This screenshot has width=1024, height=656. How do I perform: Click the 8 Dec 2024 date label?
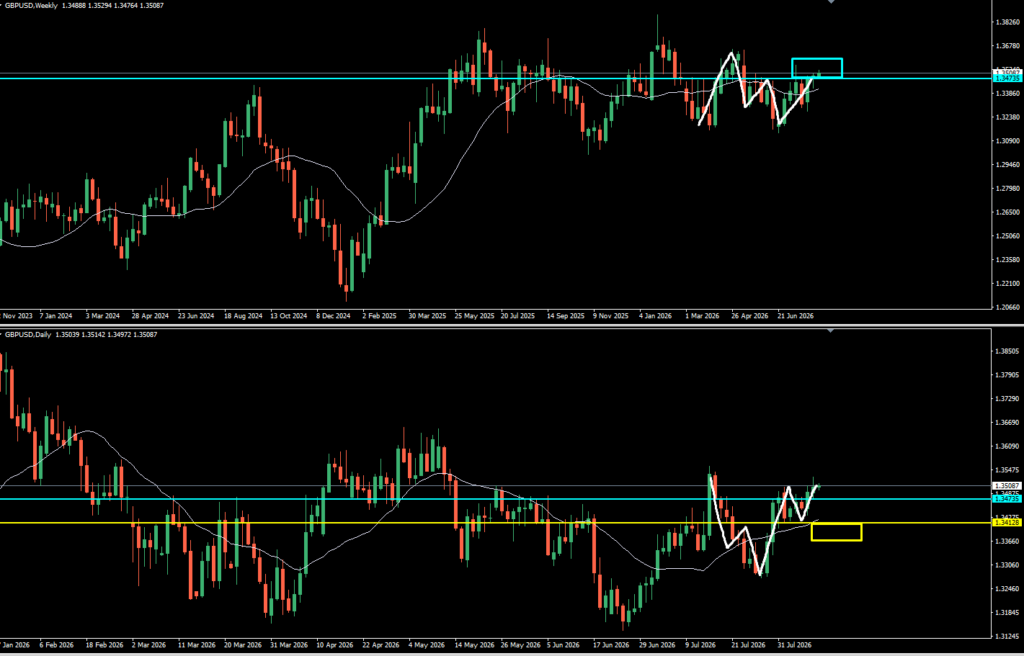334,316
